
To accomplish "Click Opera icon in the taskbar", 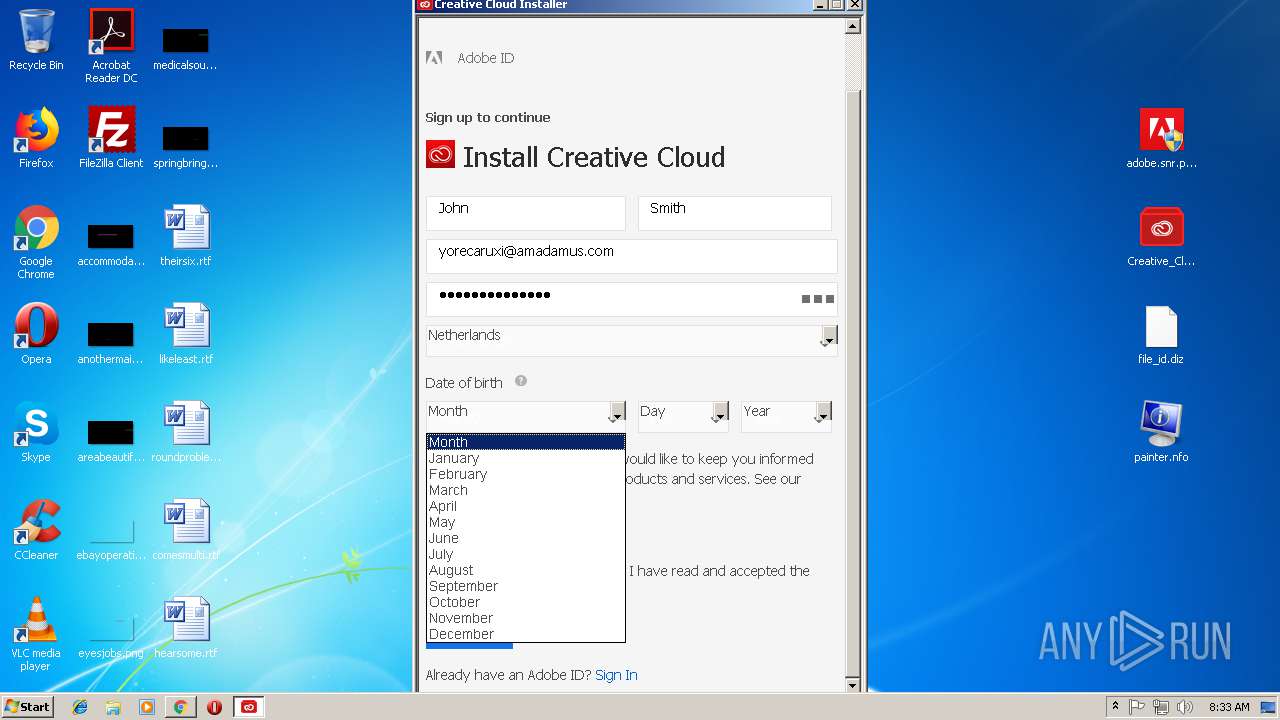I will [x=214, y=707].
